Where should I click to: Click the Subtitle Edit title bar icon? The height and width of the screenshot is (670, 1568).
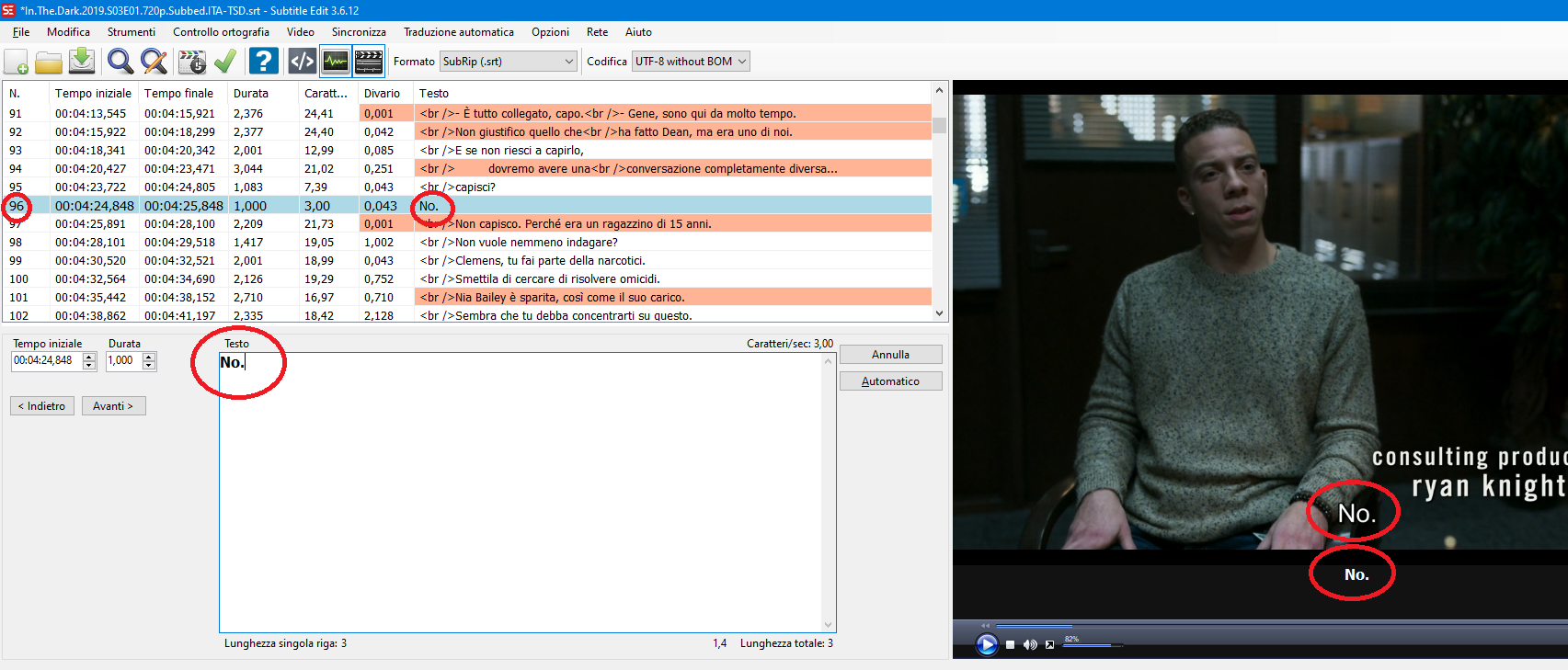[8, 10]
